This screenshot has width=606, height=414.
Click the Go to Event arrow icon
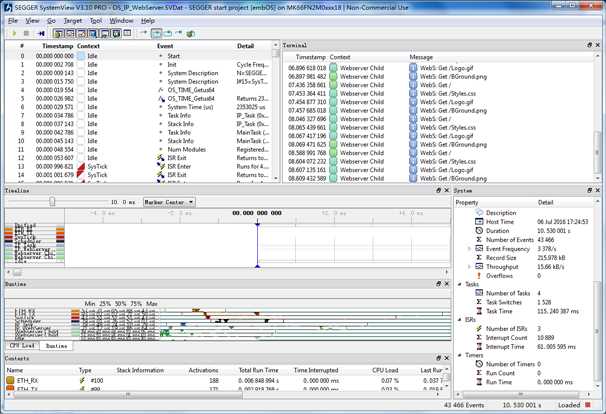click(143, 33)
